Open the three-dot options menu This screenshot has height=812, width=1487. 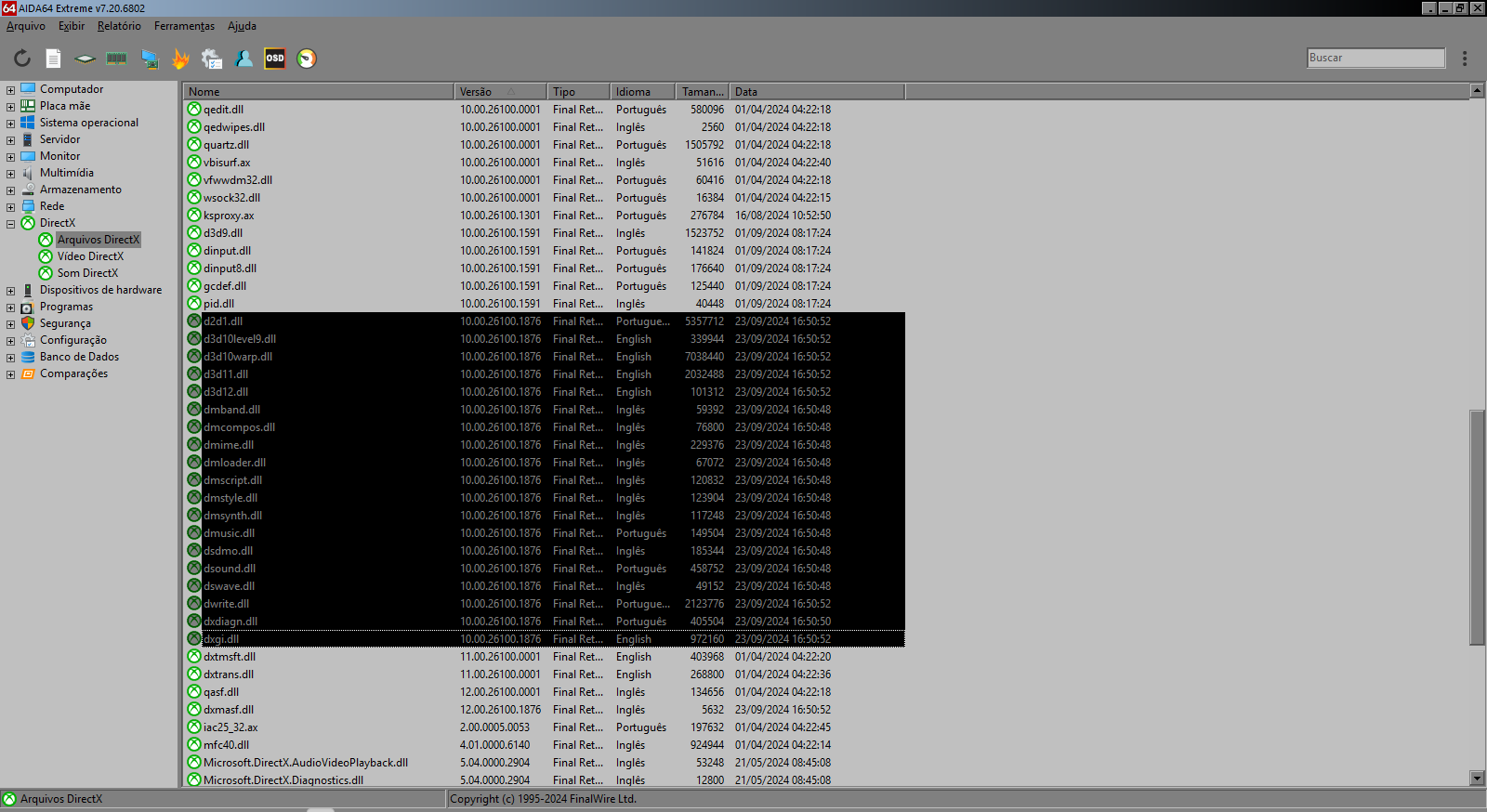click(1465, 59)
